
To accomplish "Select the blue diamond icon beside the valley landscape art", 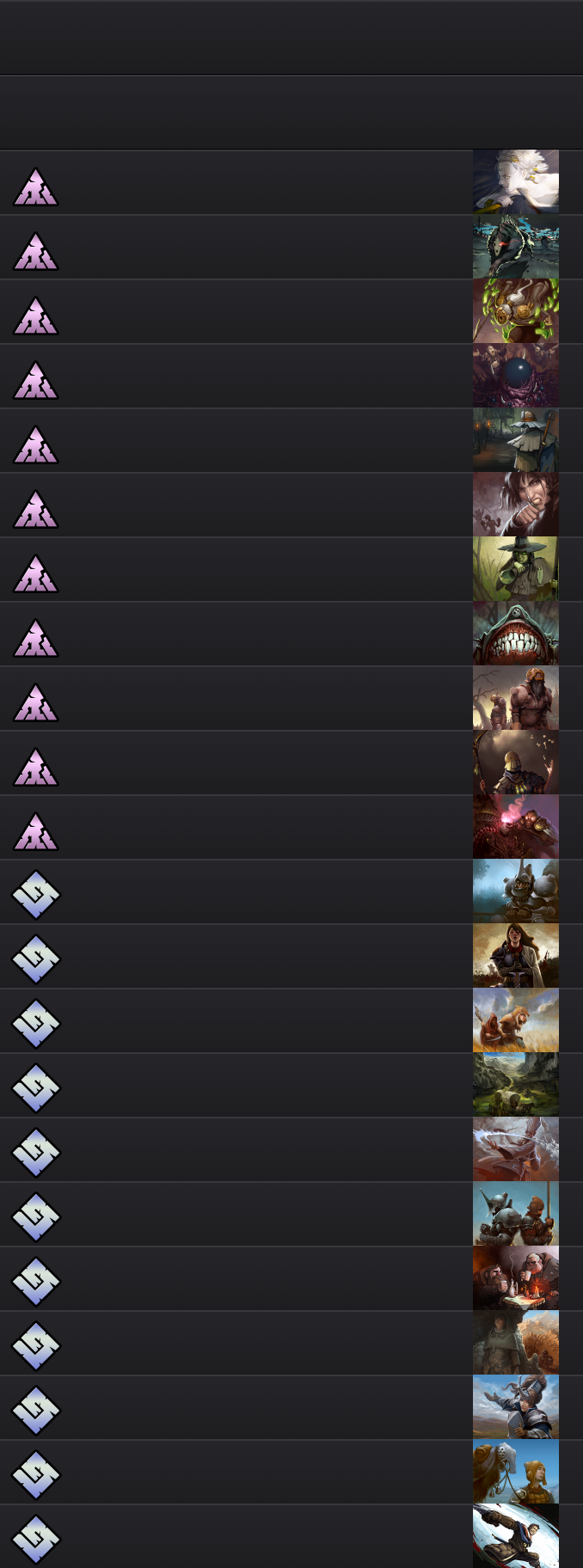I will click(35, 1087).
